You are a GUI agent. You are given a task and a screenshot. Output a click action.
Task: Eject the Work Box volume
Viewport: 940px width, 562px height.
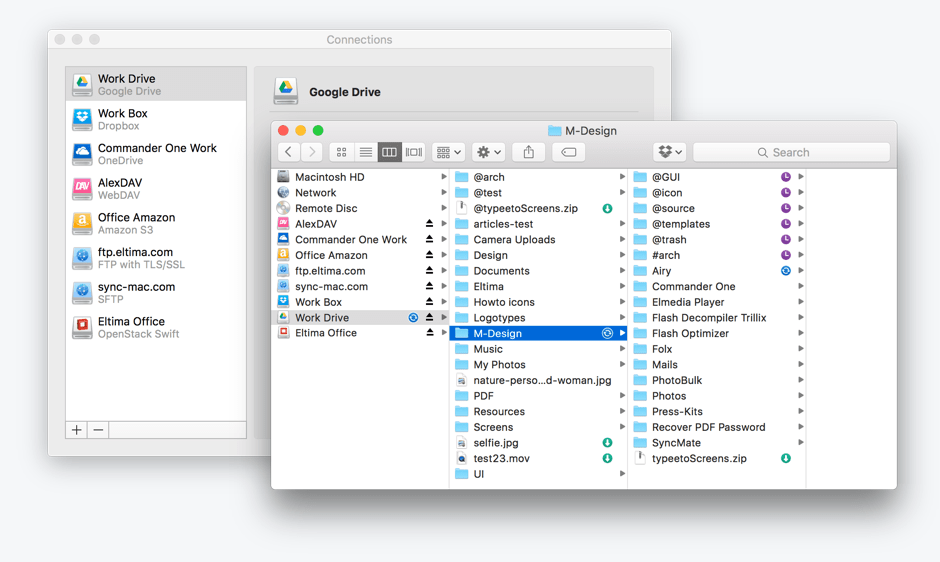(429, 302)
